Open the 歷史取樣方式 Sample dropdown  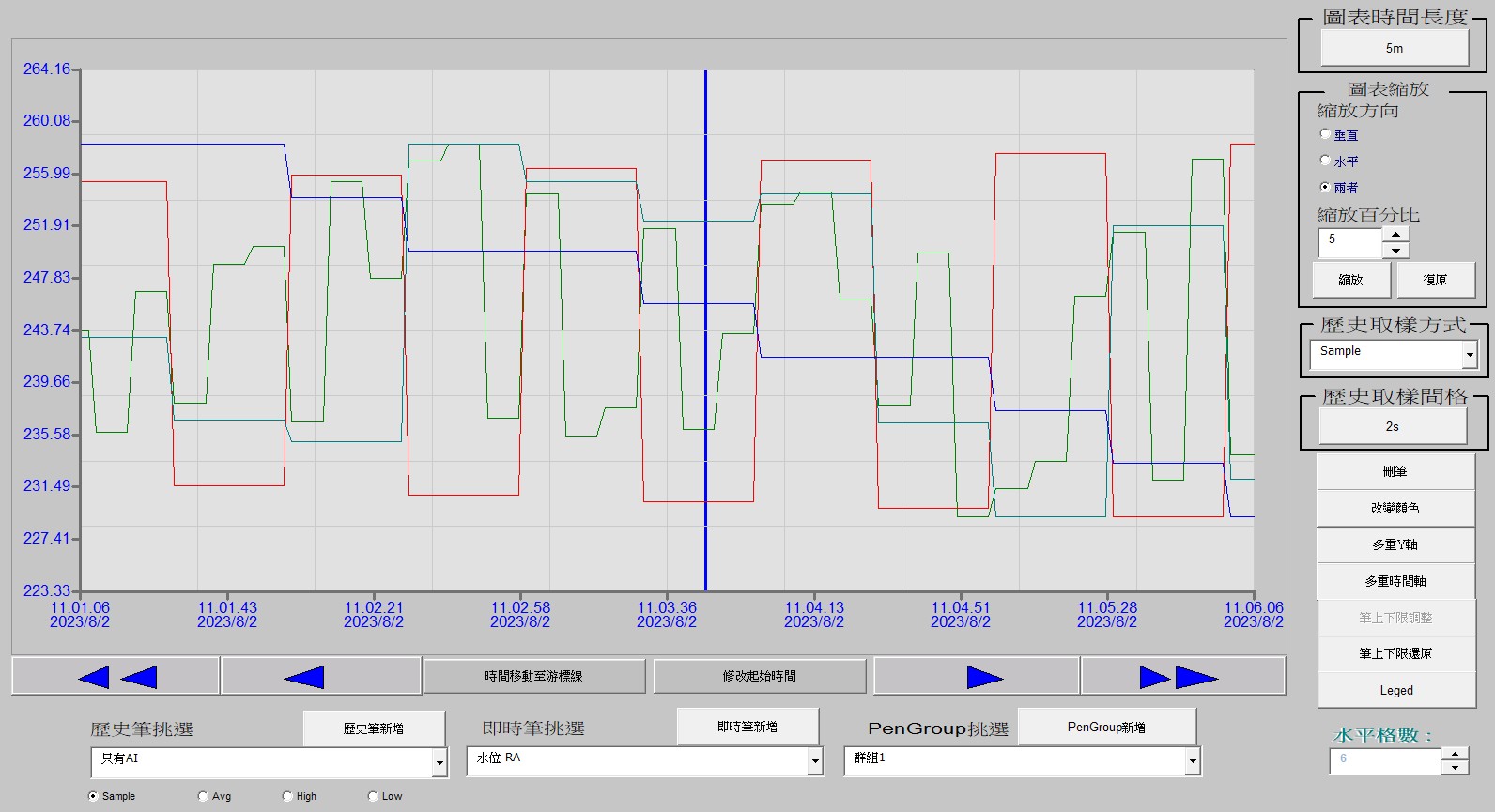1470,355
